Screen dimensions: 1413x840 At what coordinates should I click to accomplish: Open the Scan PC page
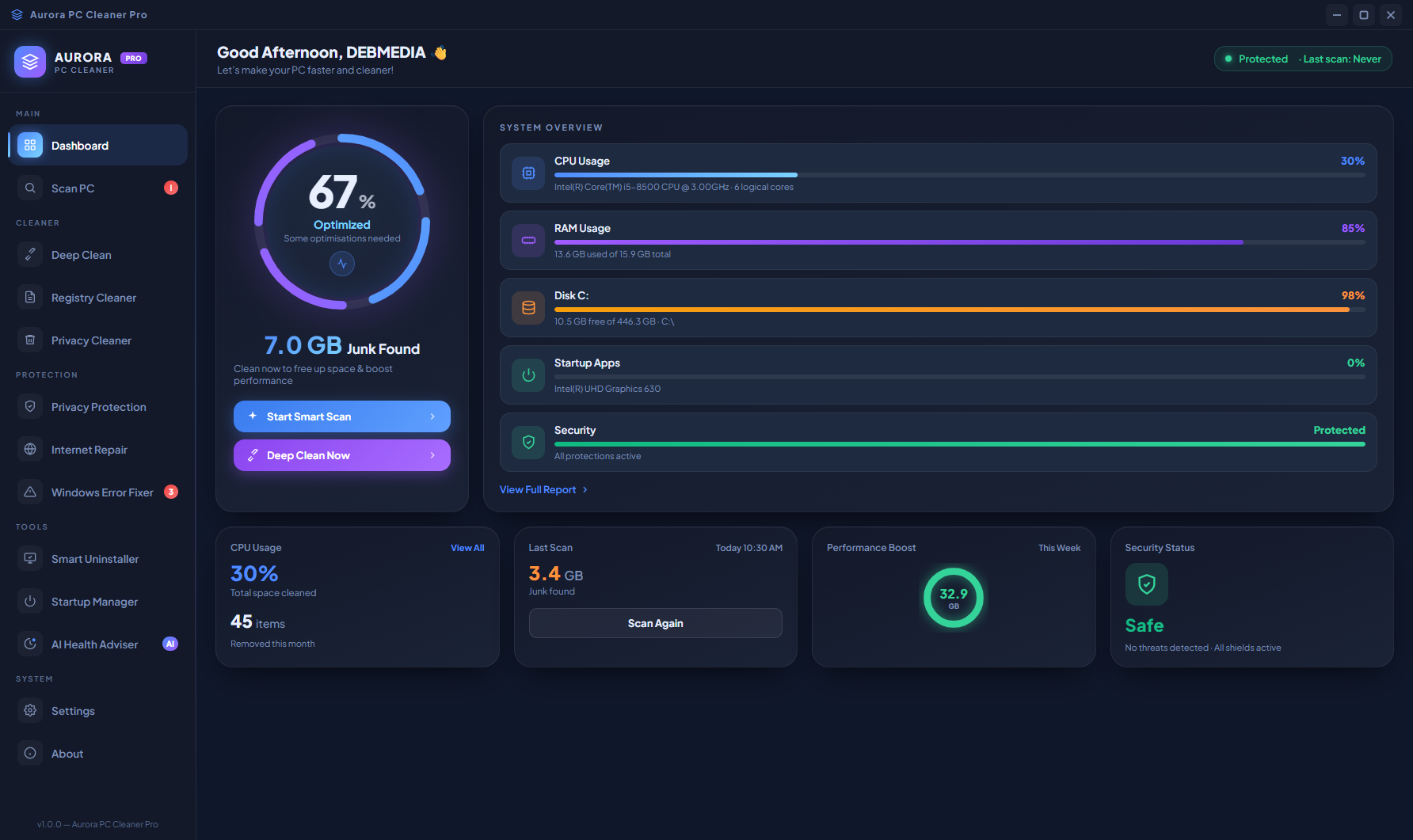[x=98, y=188]
